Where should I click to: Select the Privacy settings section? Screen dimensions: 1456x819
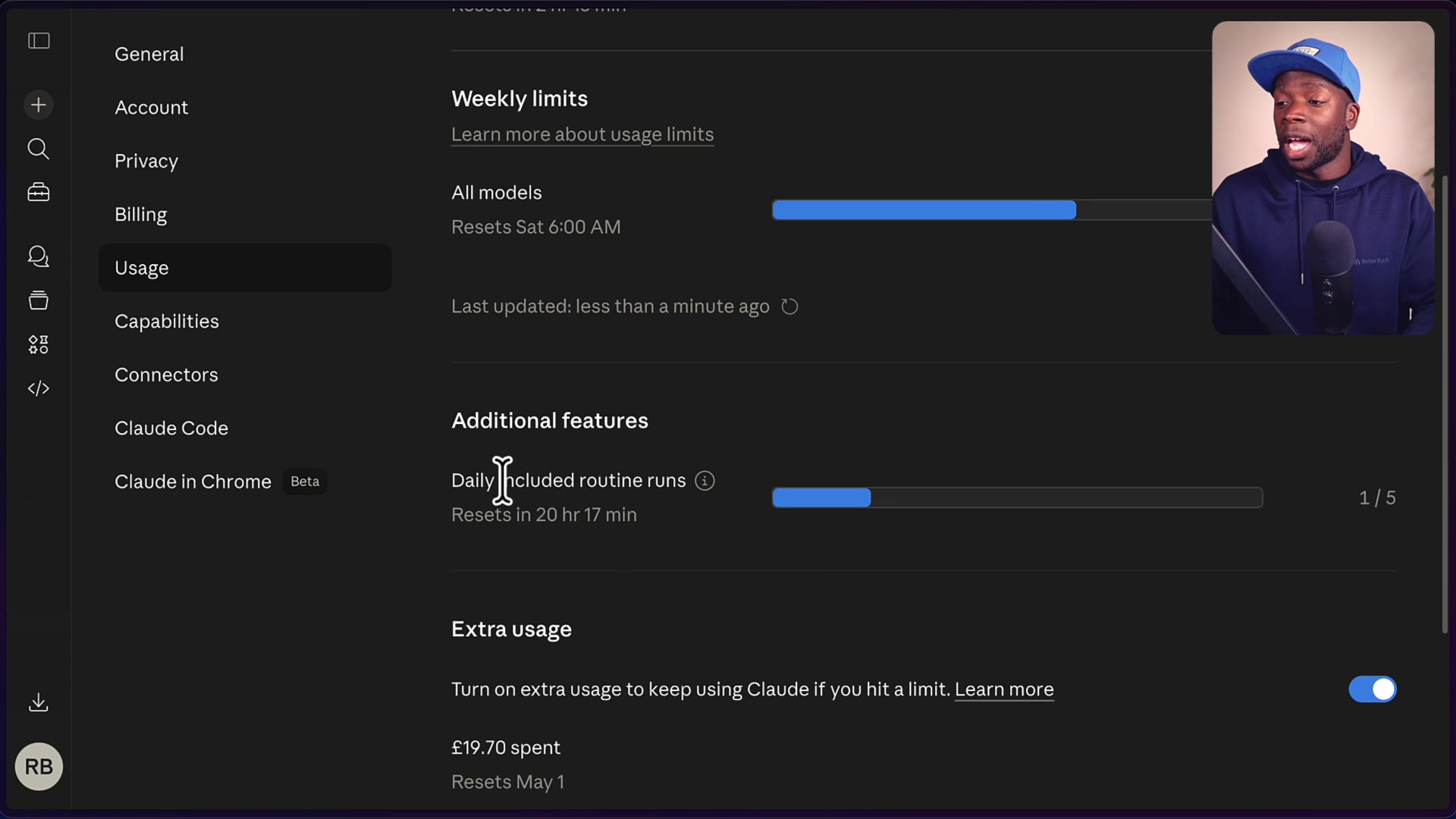[146, 161]
